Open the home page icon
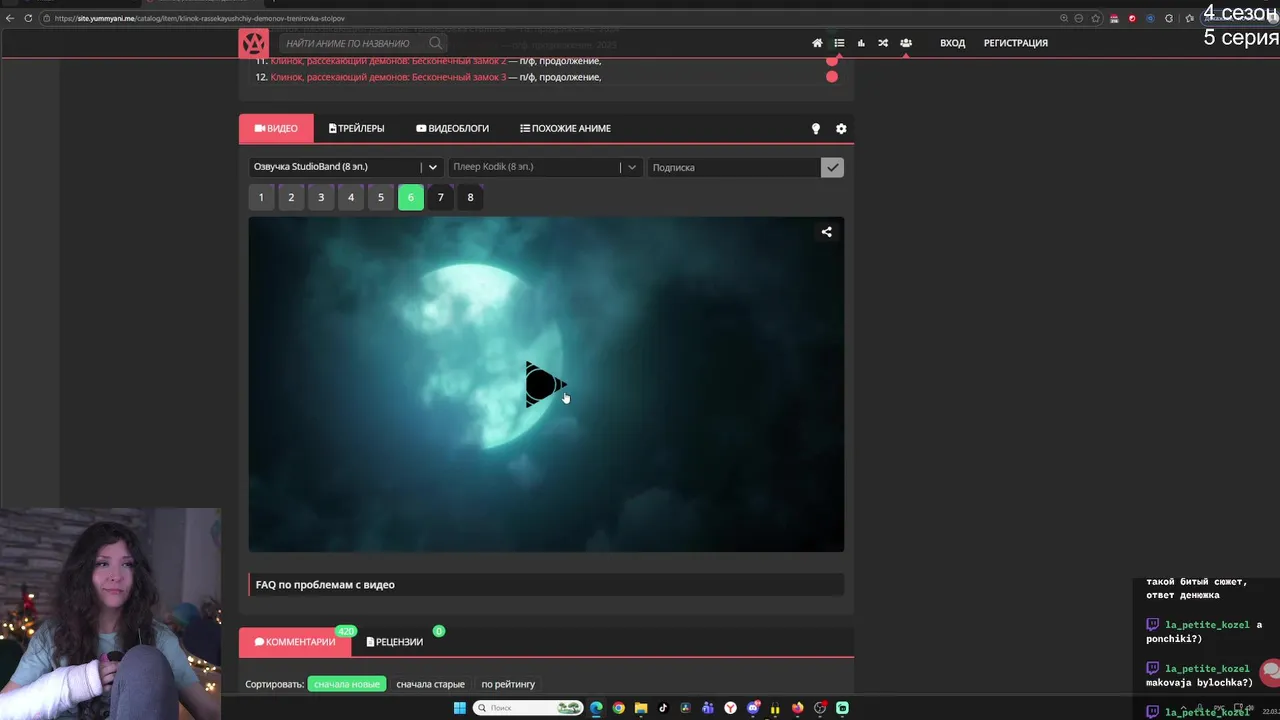The image size is (1280, 720). point(817,43)
